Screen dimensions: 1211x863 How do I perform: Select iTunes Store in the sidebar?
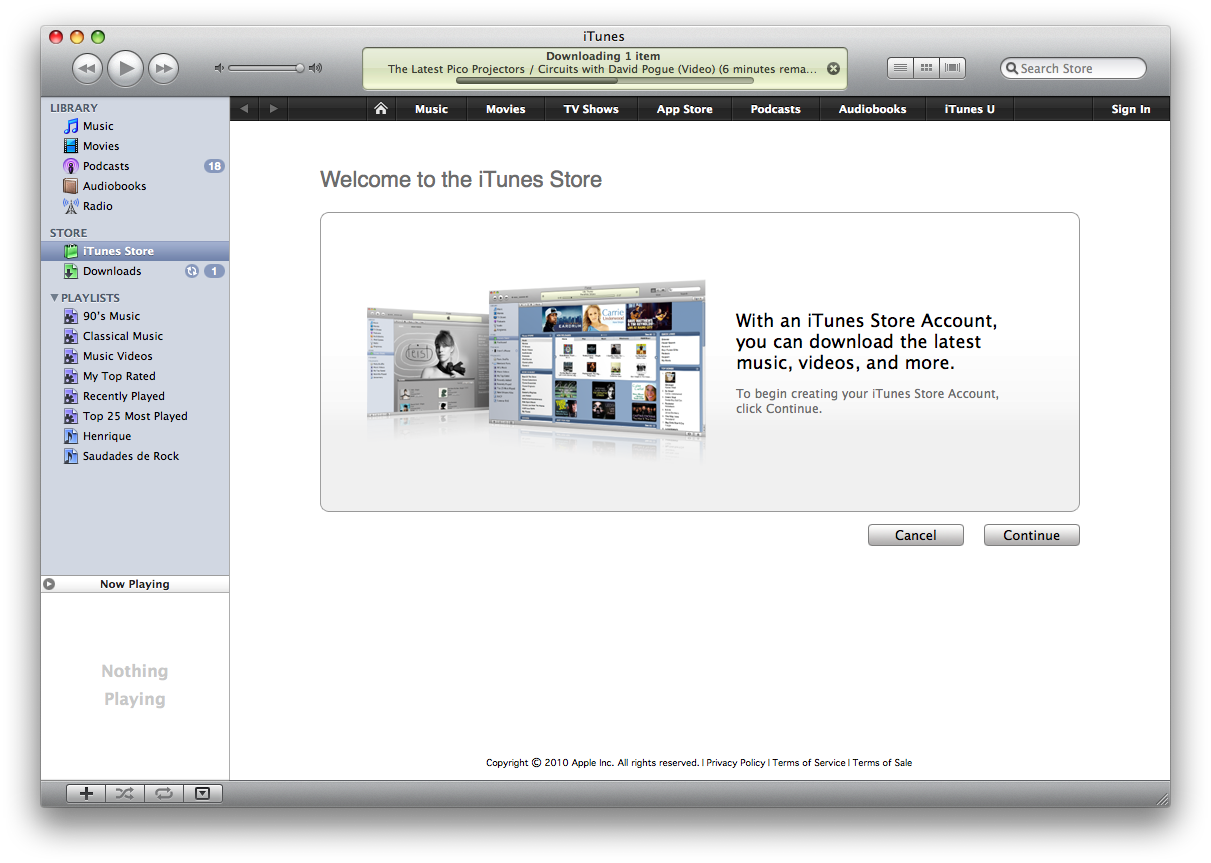pos(135,251)
